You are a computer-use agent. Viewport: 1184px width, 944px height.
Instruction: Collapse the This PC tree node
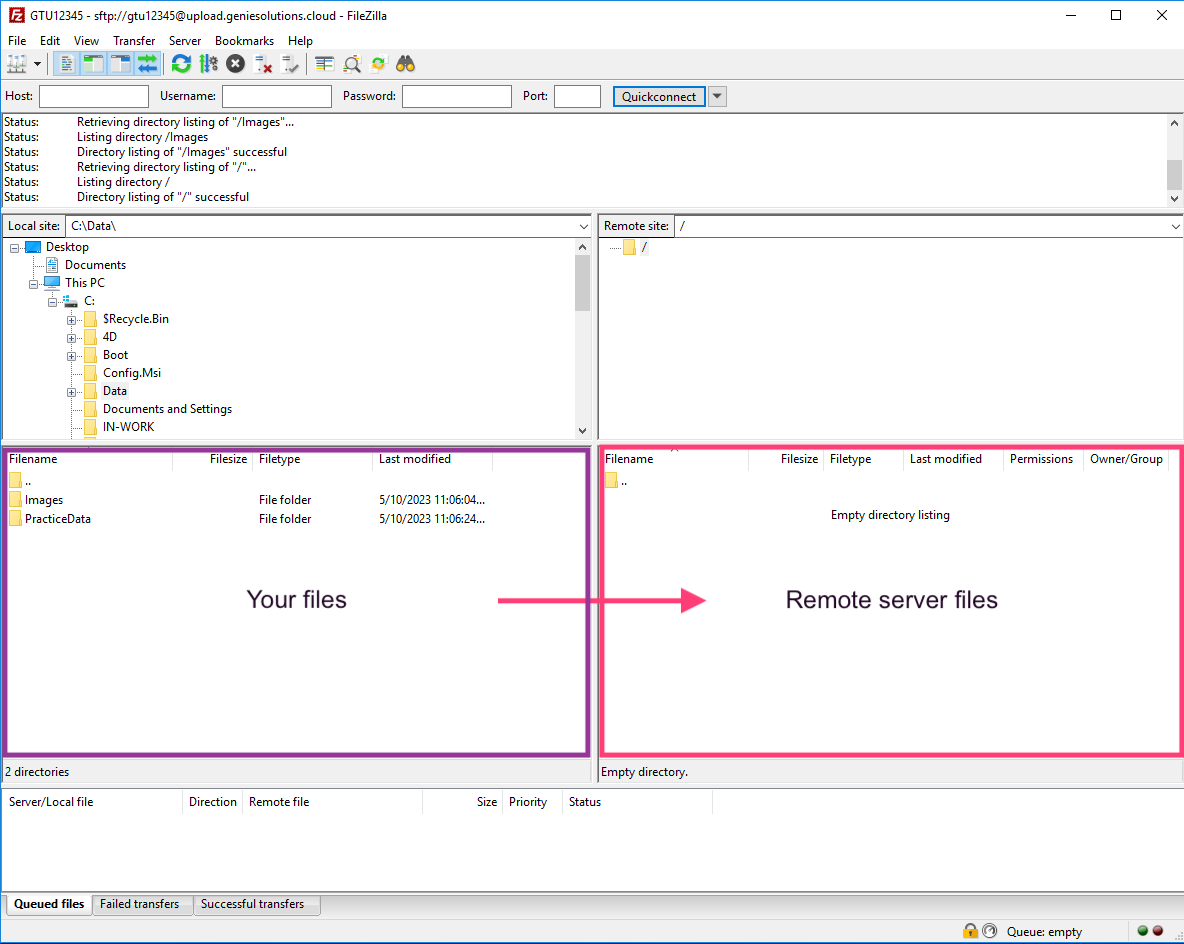33,282
